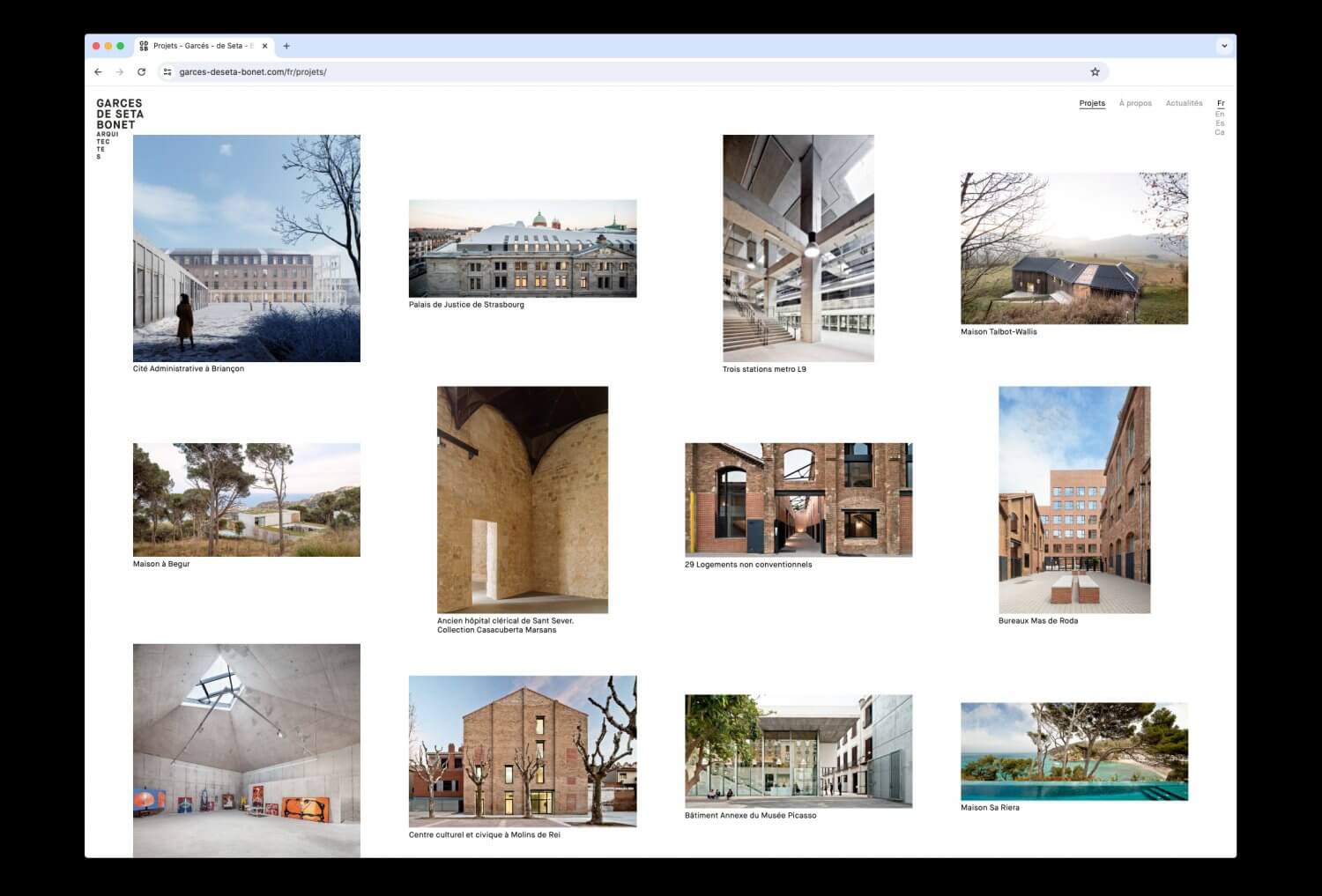Image resolution: width=1322 pixels, height=896 pixels.
Task: Open Ancien hôpital clérical de Sant Sever photo
Action: 523,500
